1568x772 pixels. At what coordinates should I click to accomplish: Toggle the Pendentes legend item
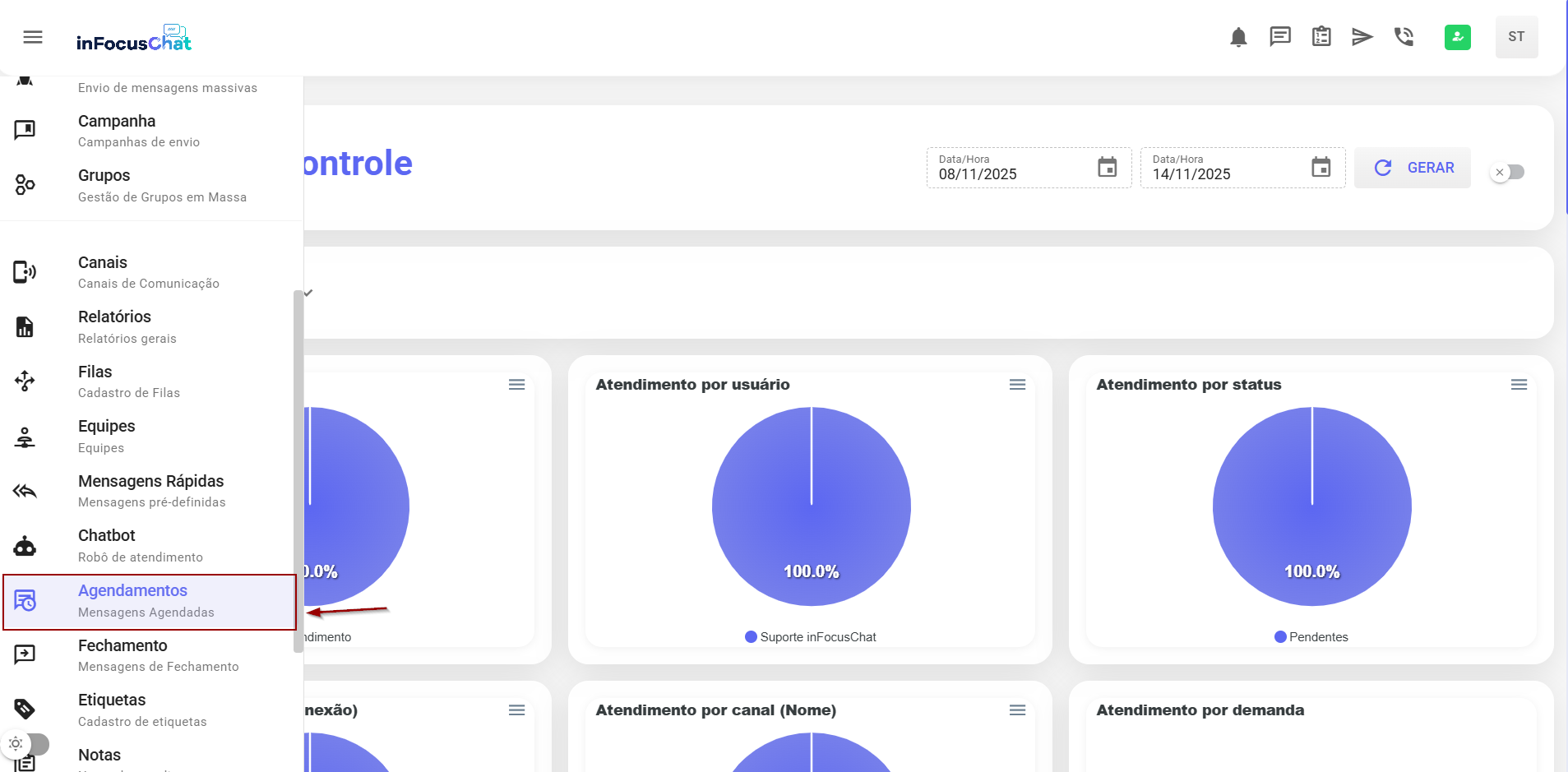click(1311, 637)
